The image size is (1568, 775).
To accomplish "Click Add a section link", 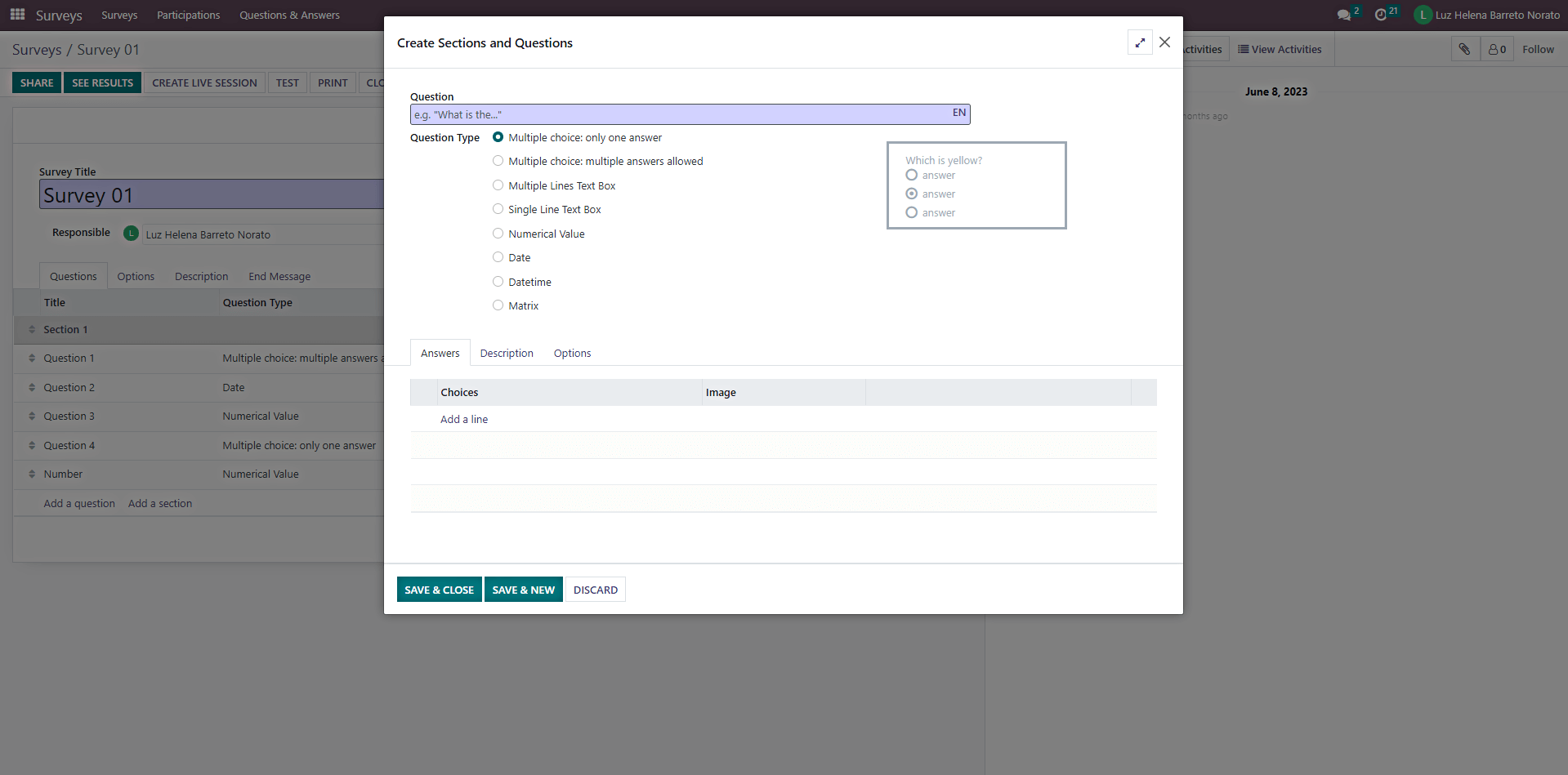I will [x=160, y=503].
